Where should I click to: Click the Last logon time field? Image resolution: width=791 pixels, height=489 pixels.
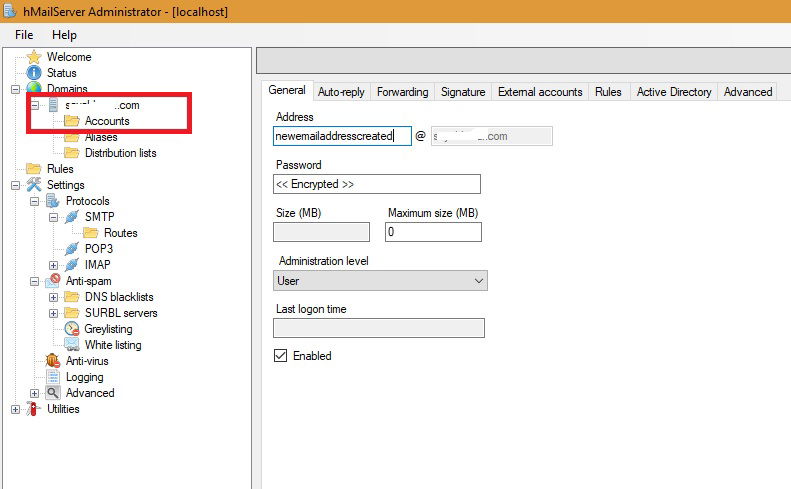[x=379, y=328]
